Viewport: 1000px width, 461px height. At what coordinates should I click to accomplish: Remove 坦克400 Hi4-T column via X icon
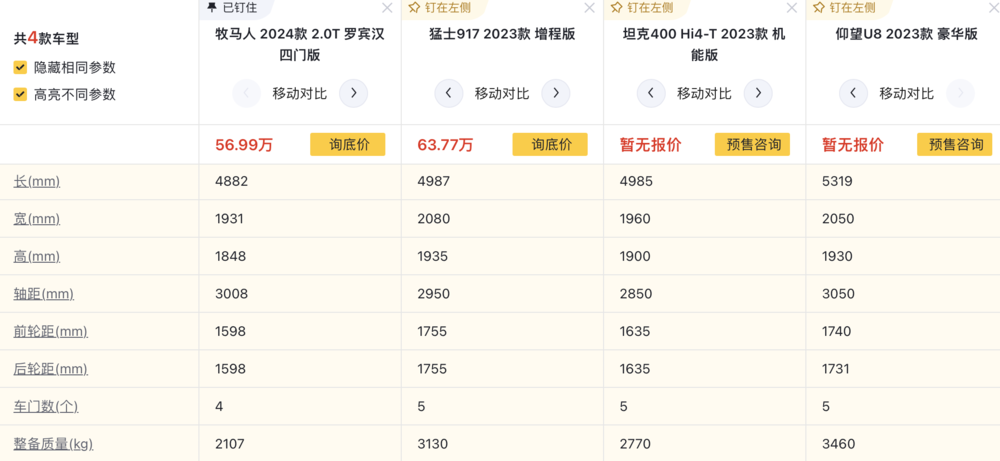791,8
